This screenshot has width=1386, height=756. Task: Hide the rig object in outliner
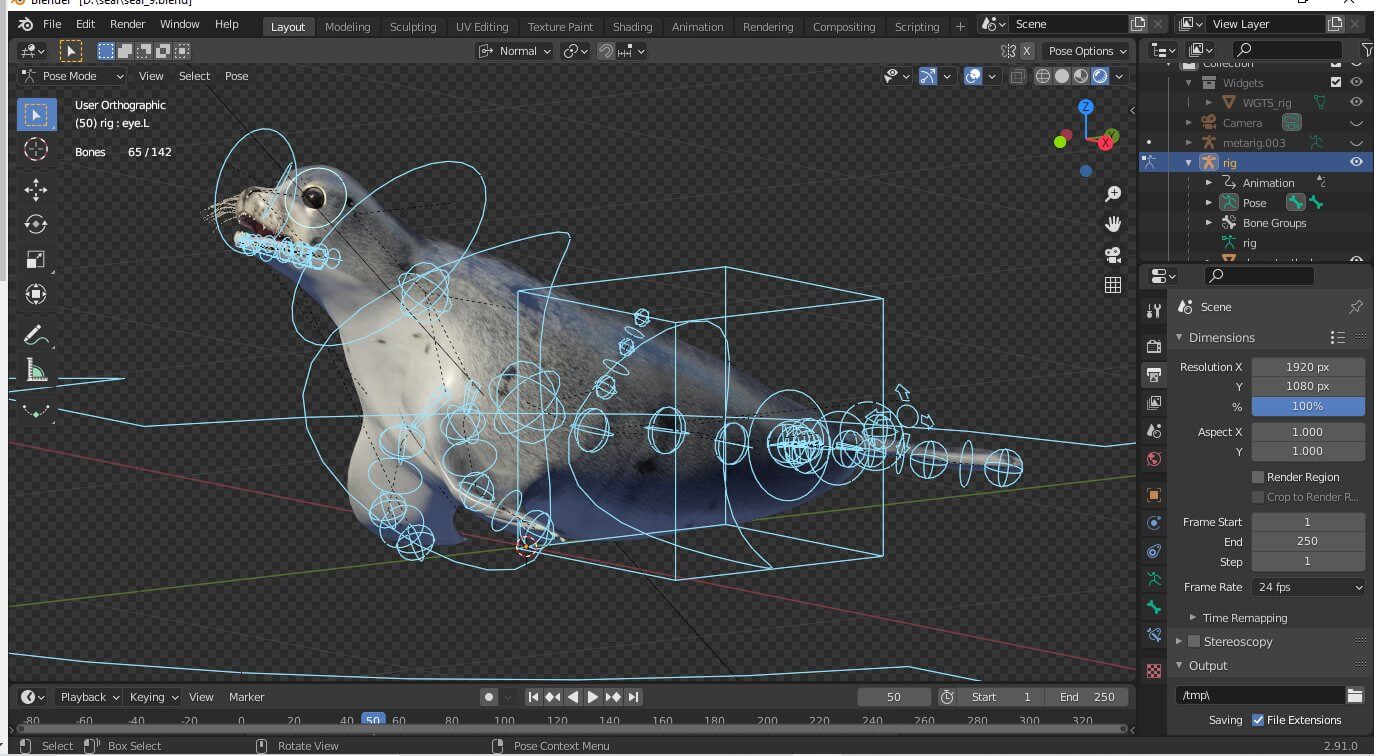(1357, 162)
